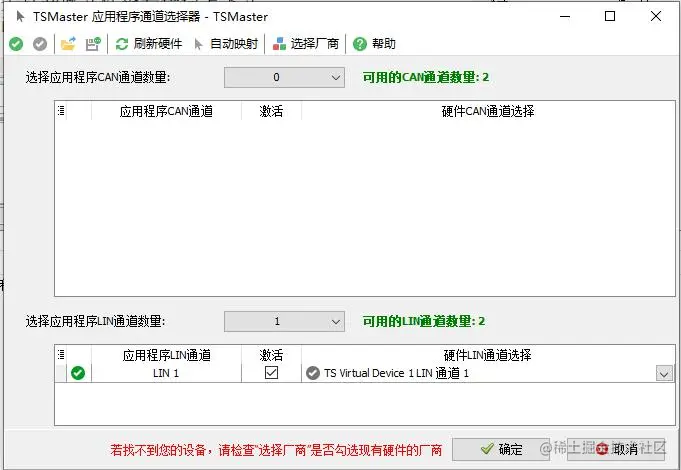Viewport: 681px width, 470px height.
Task: Click the save configuration disk icon
Action: click(93, 44)
